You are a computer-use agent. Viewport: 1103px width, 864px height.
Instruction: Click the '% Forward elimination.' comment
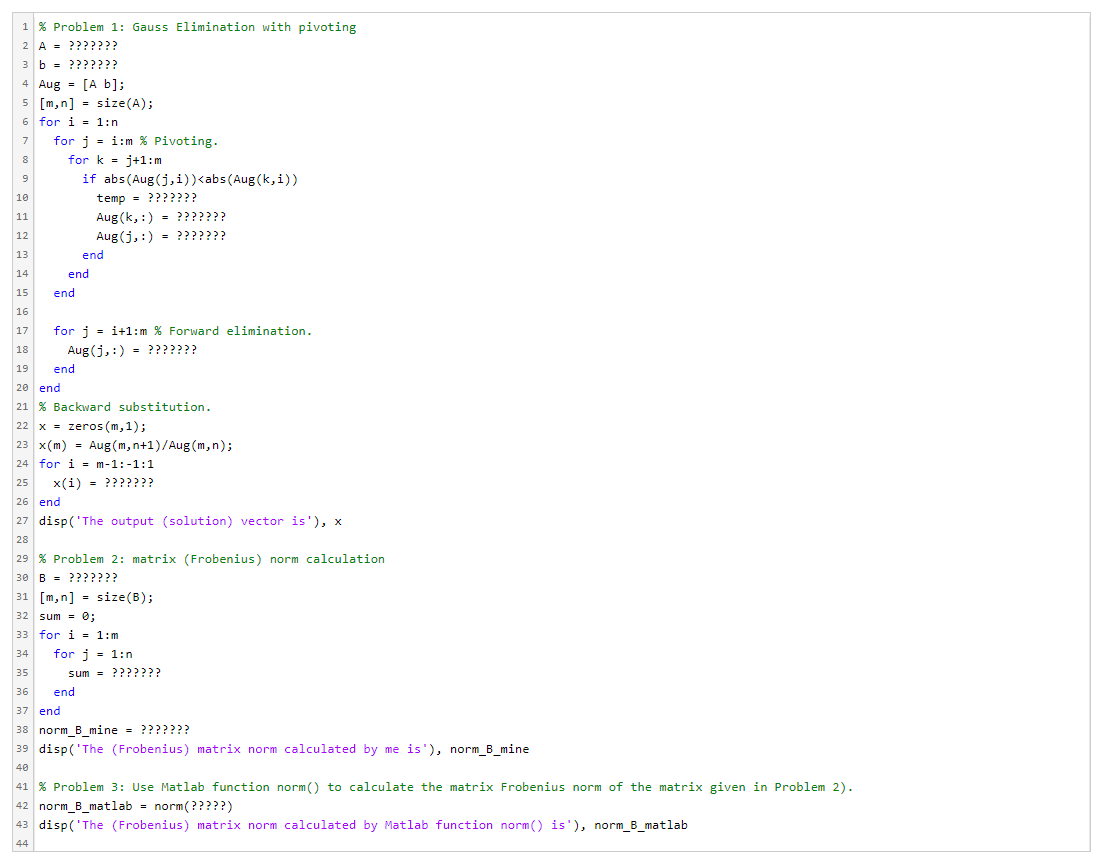click(233, 331)
